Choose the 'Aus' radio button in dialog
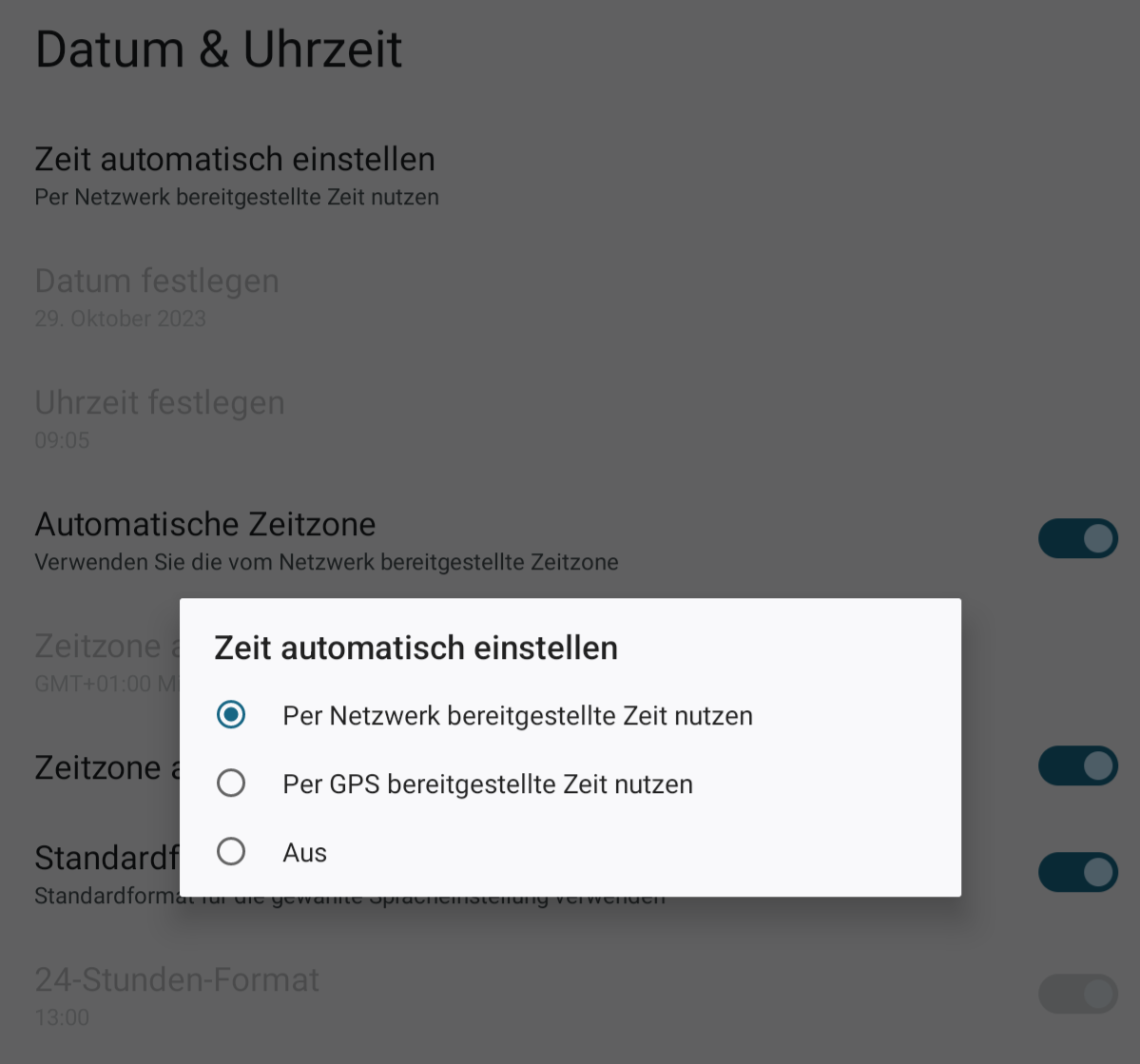The width and height of the screenshot is (1140, 1064). point(231,852)
